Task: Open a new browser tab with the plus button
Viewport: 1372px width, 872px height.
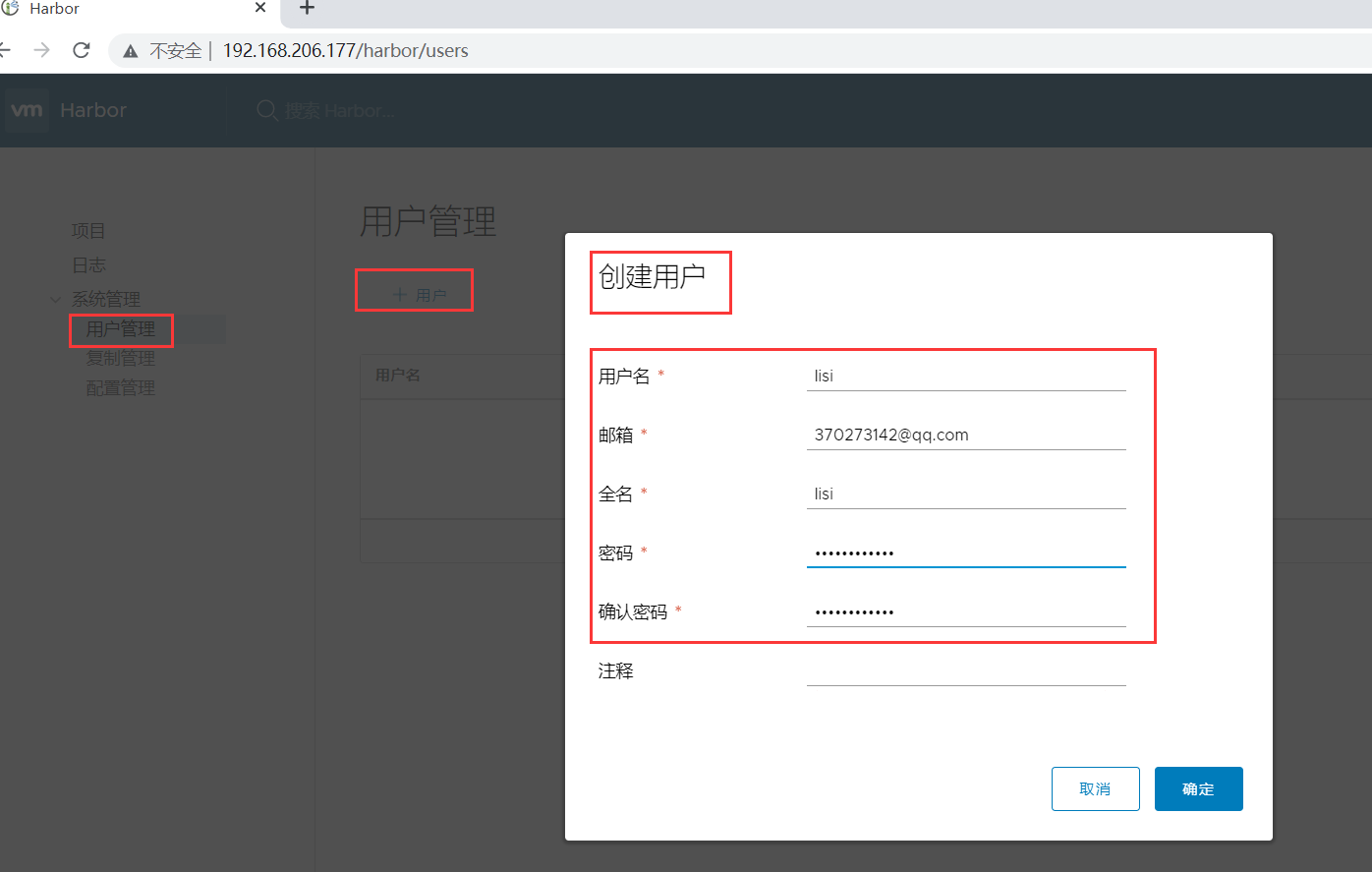Action: (308, 9)
